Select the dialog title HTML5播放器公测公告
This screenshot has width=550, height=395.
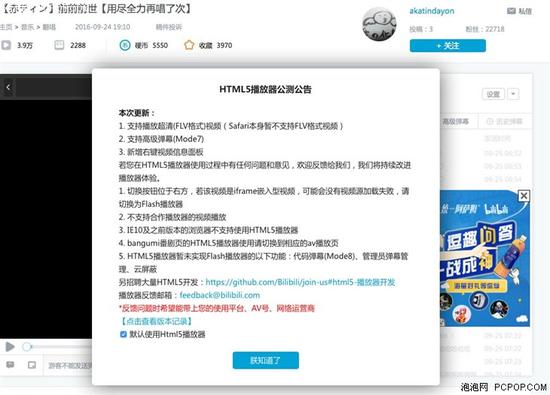266,89
